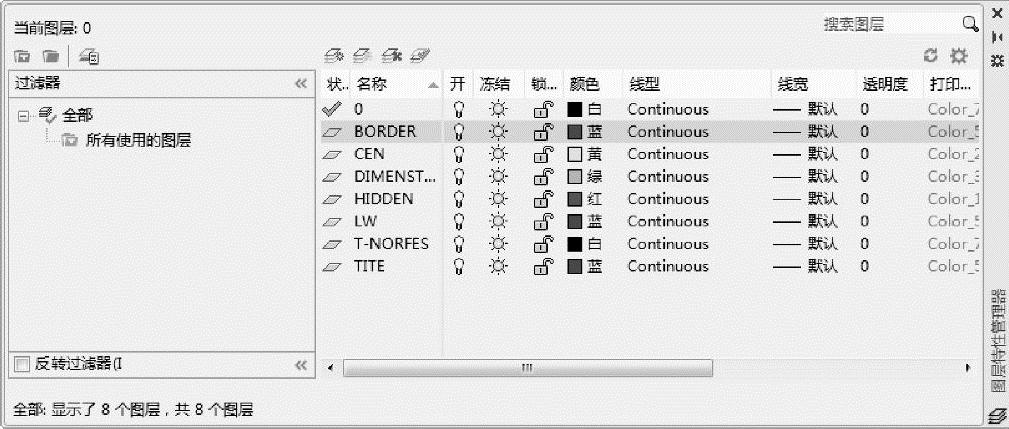1009x429 pixels.
Task: Collapse the 全部 filter tree node
Action: coord(24,116)
